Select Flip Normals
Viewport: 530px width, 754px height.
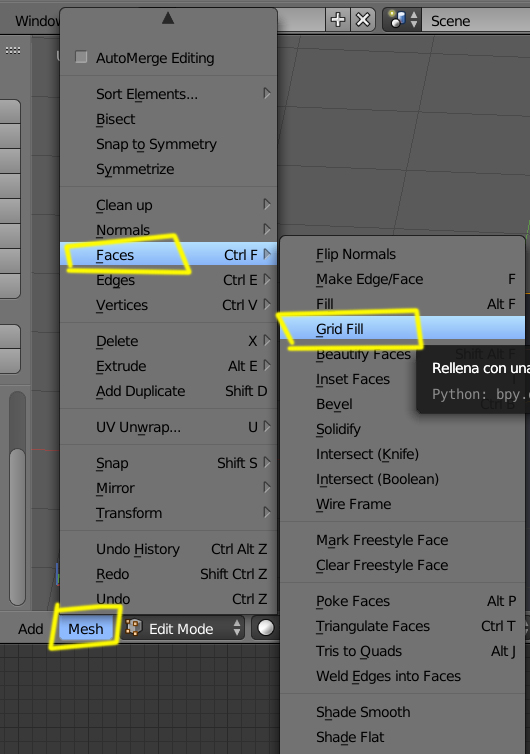click(x=402, y=254)
